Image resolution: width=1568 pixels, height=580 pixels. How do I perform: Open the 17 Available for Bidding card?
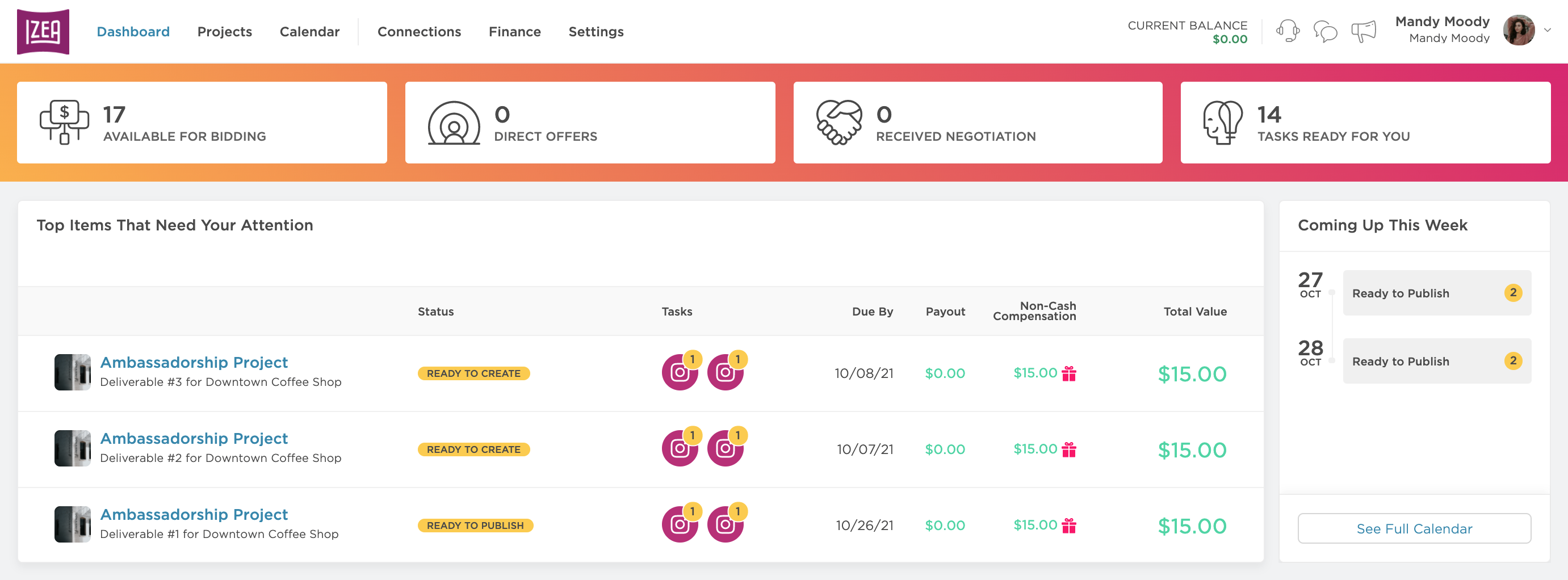click(x=202, y=123)
